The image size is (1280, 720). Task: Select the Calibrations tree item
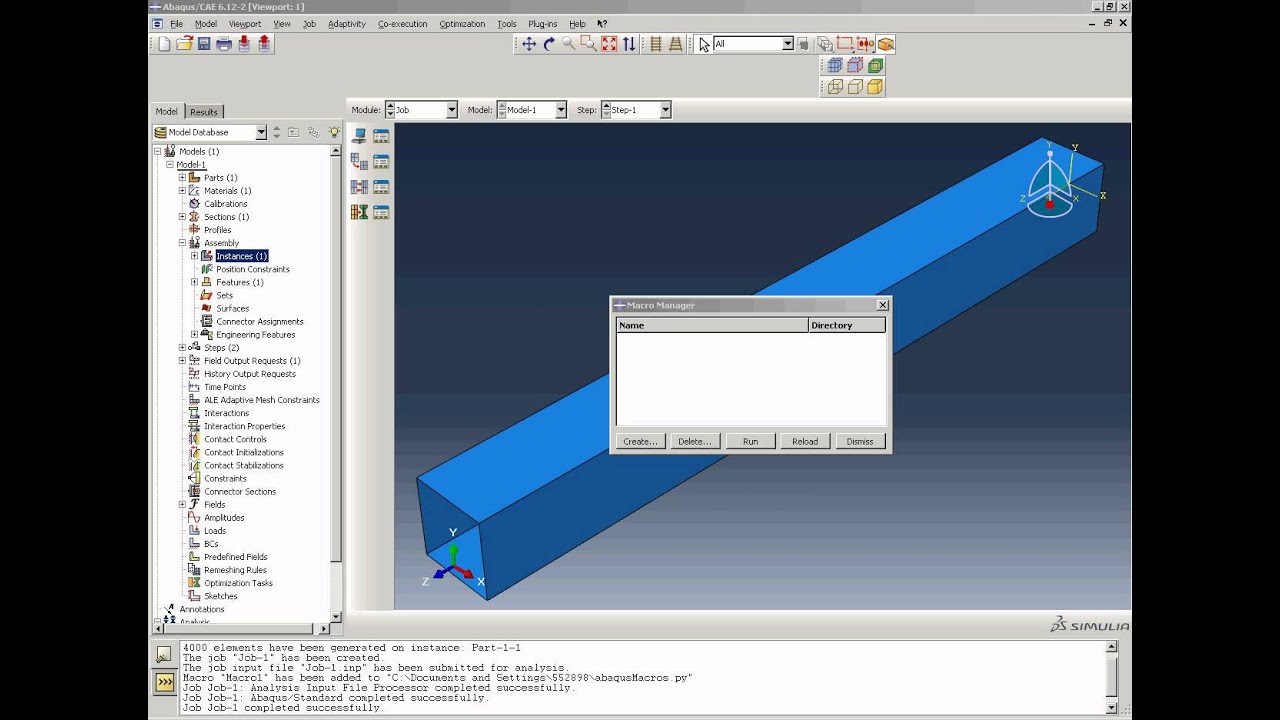(x=225, y=203)
